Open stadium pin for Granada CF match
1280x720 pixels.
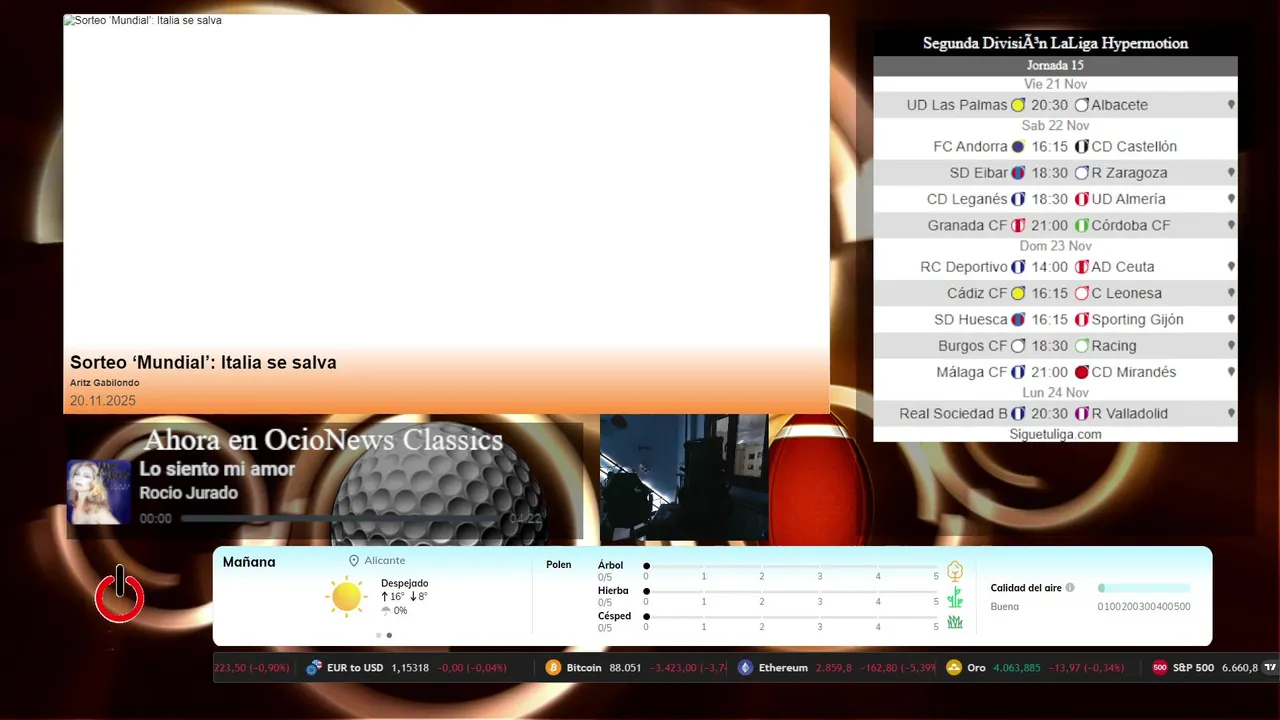click(x=1231, y=226)
